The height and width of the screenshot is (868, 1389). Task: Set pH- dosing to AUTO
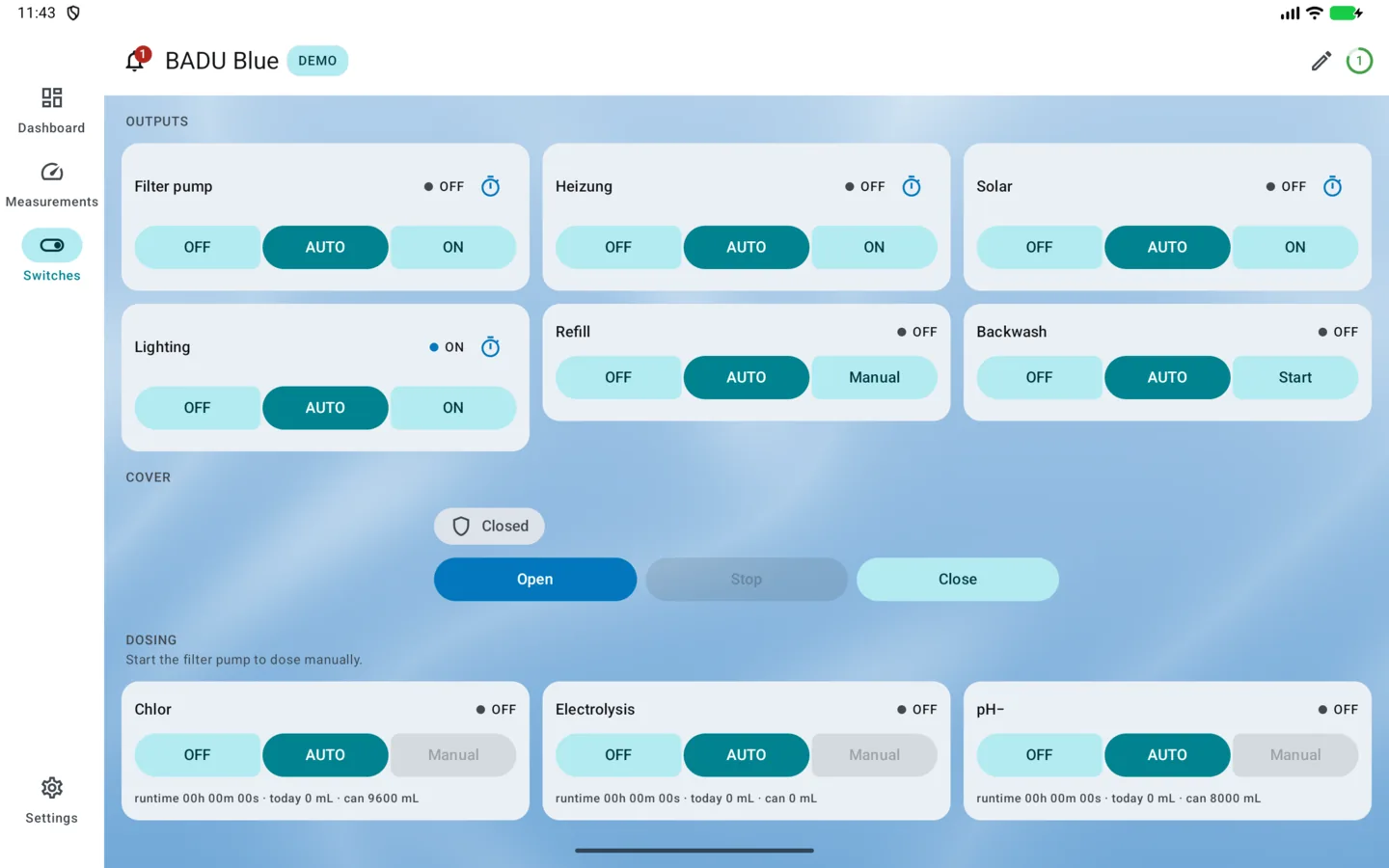pos(1167,755)
